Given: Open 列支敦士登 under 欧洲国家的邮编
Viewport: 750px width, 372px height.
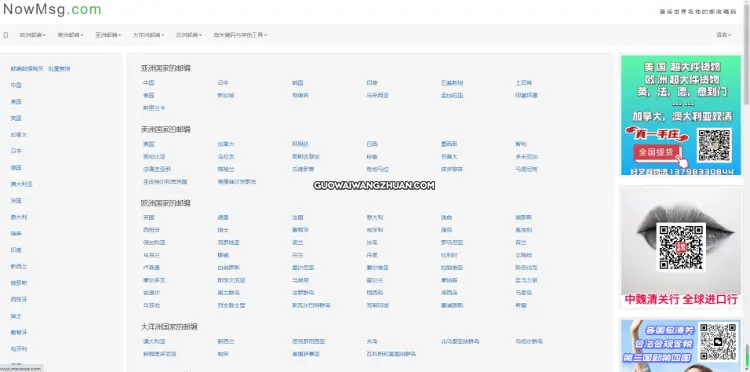Looking at the screenshot, I should [231, 305].
